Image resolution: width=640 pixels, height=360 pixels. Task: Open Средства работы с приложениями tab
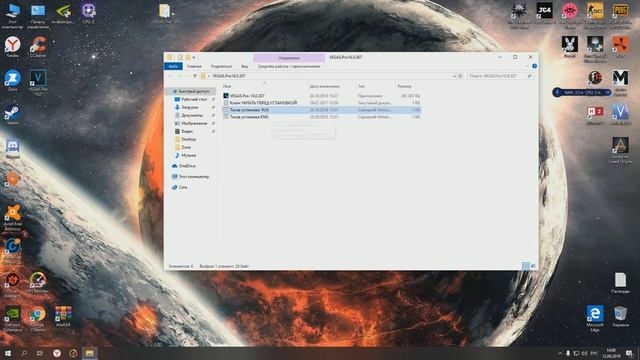[x=289, y=66]
